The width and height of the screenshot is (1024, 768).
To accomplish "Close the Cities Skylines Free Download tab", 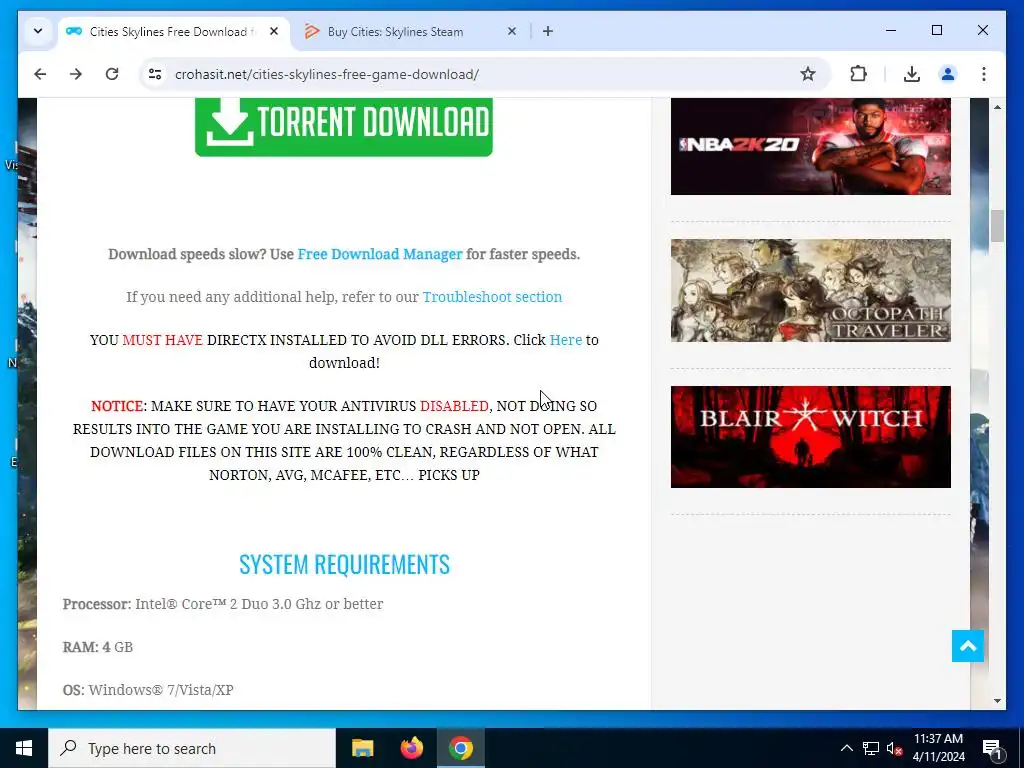I will [274, 31].
